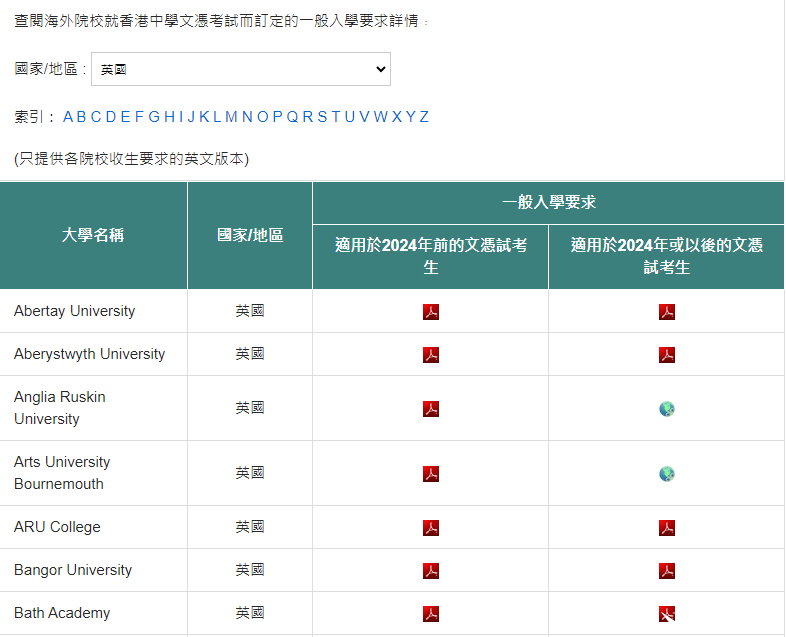Open Bath Academy 2024-or-after PDF icon
This screenshot has width=786, height=637.
tap(667, 614)
